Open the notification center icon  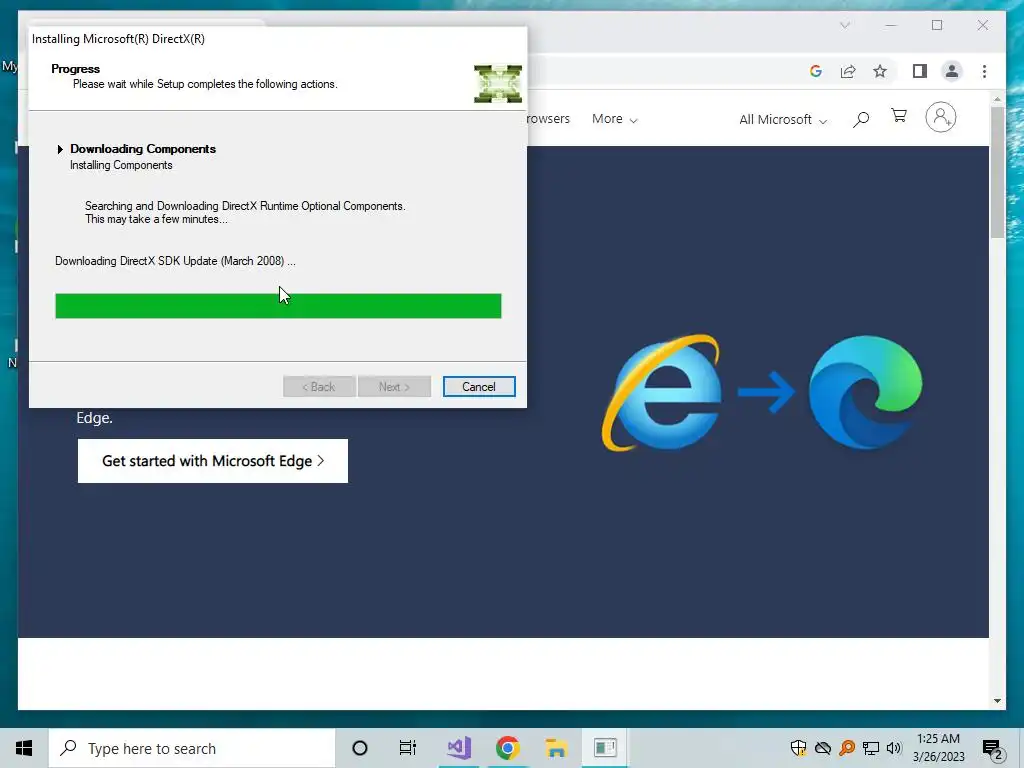[992, 749]
